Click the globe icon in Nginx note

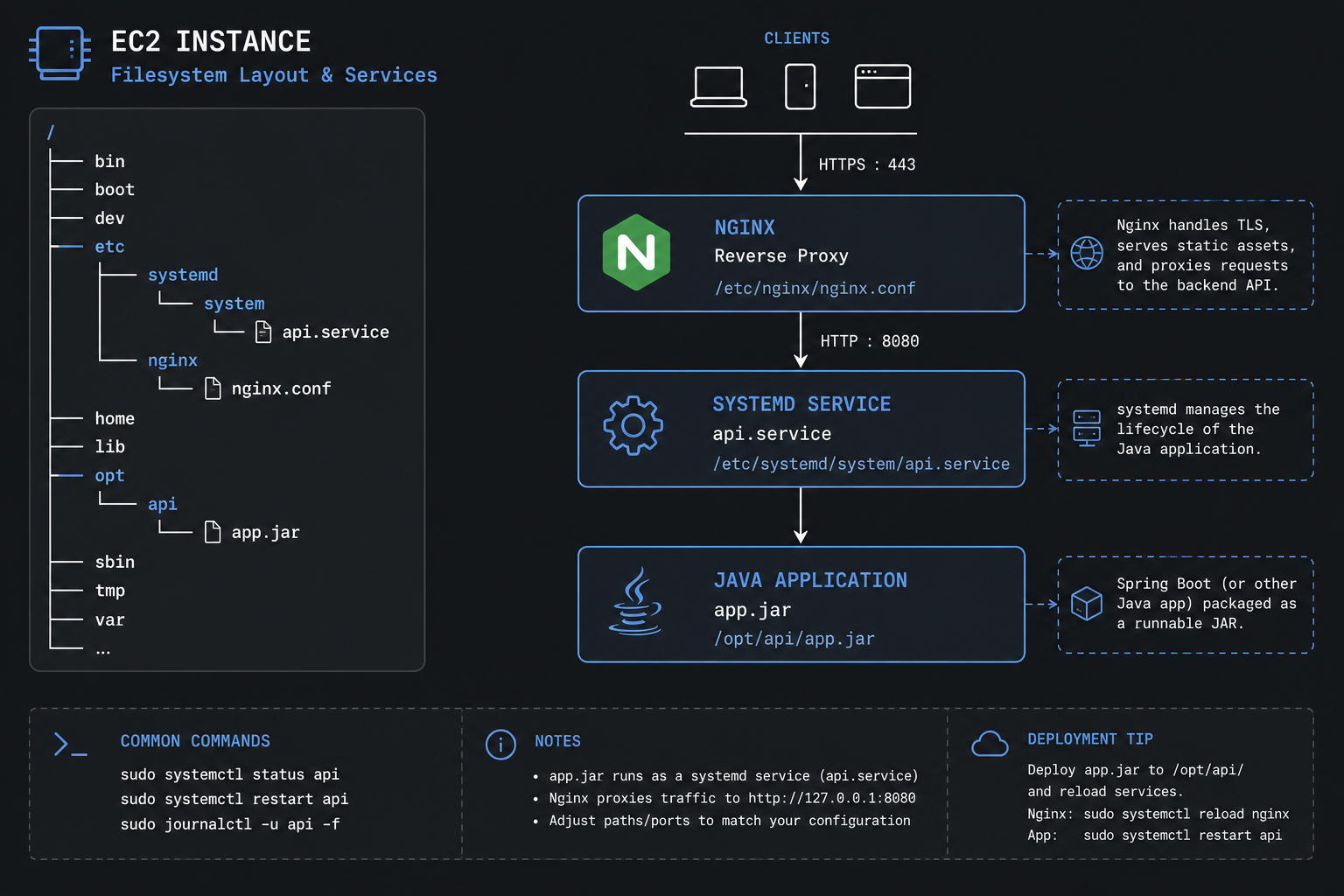(x=1087, y=253)
